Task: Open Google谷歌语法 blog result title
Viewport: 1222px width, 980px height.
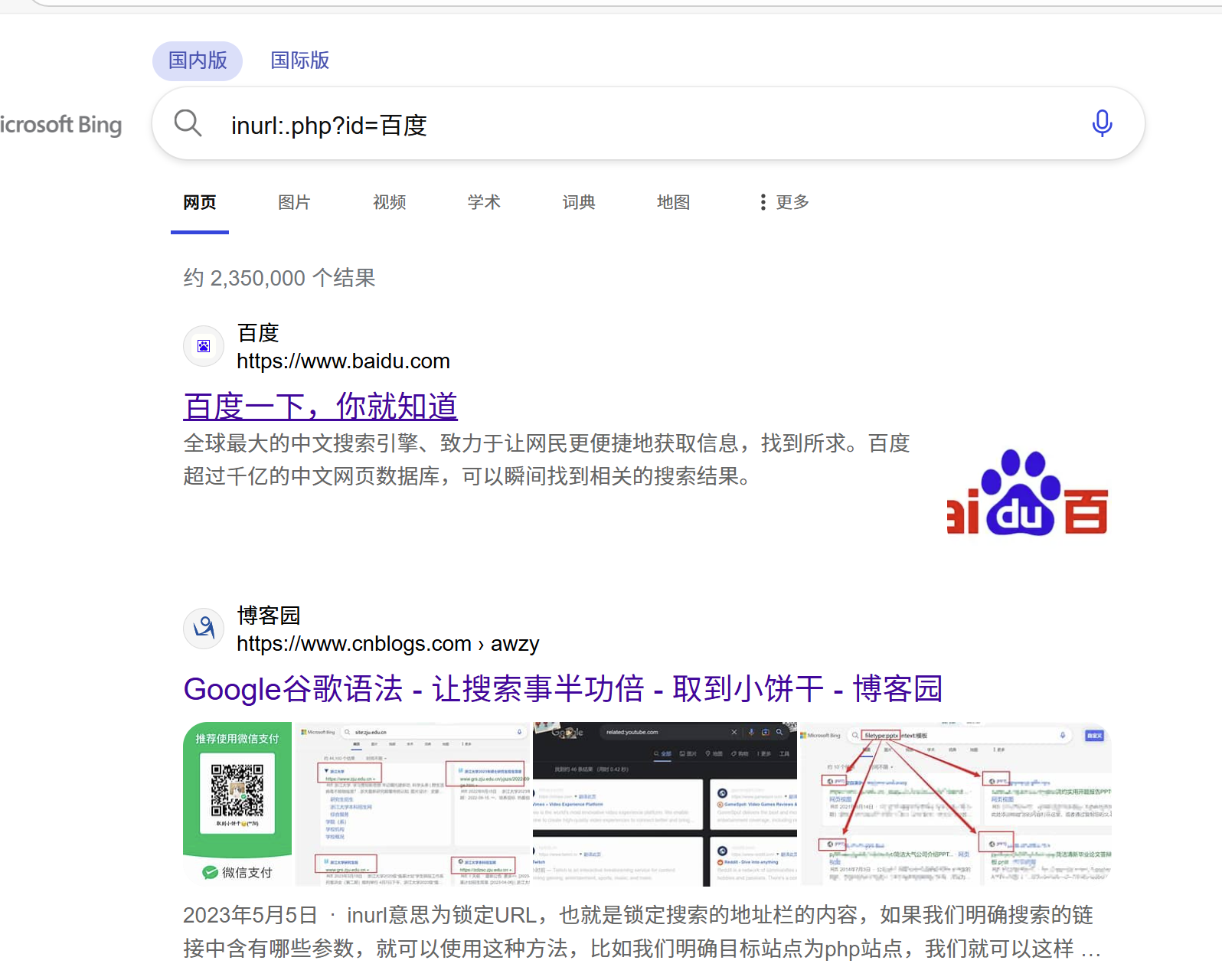Action: (x=563, y=688)
